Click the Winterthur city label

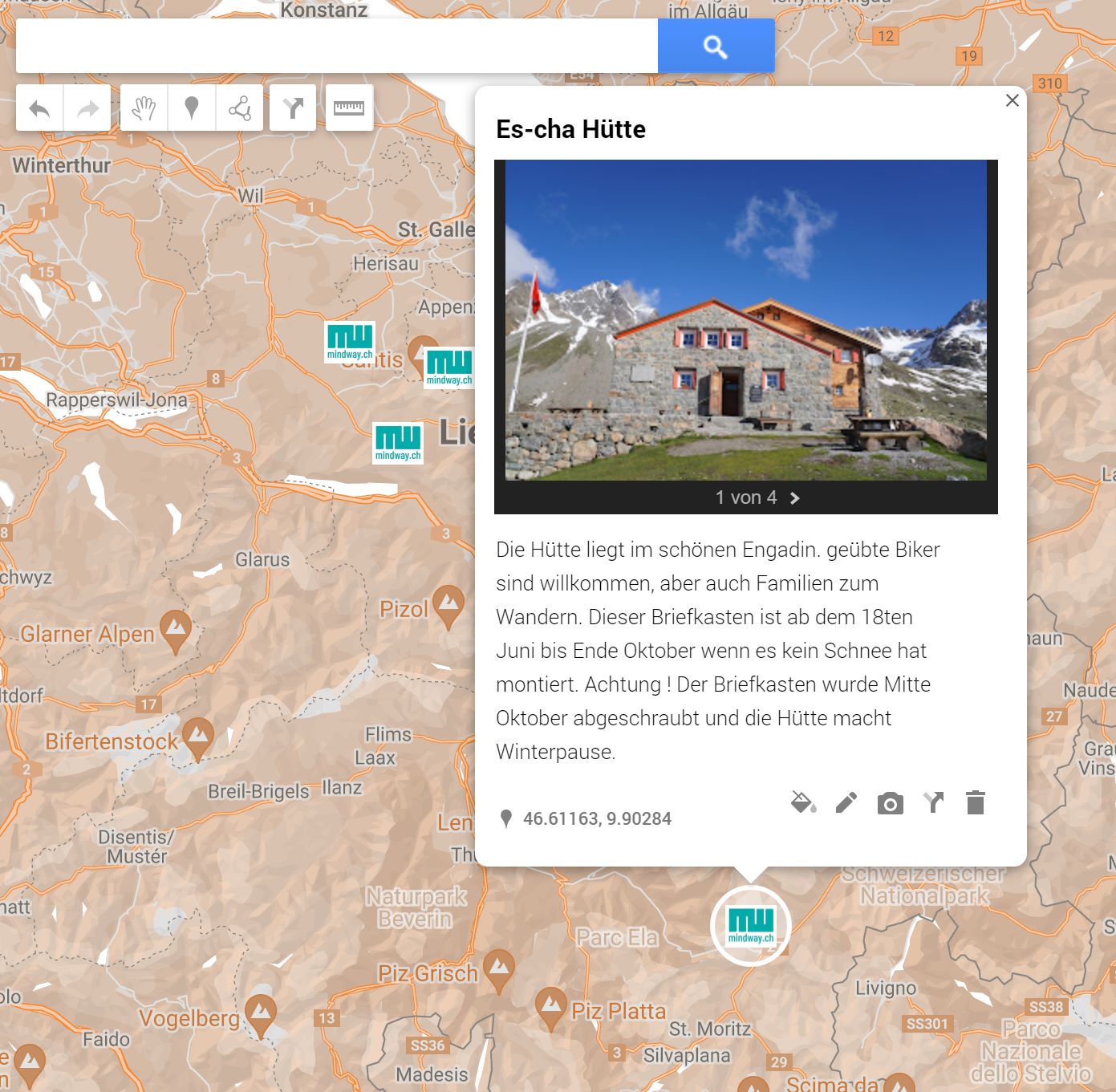[x=62, y=165]
